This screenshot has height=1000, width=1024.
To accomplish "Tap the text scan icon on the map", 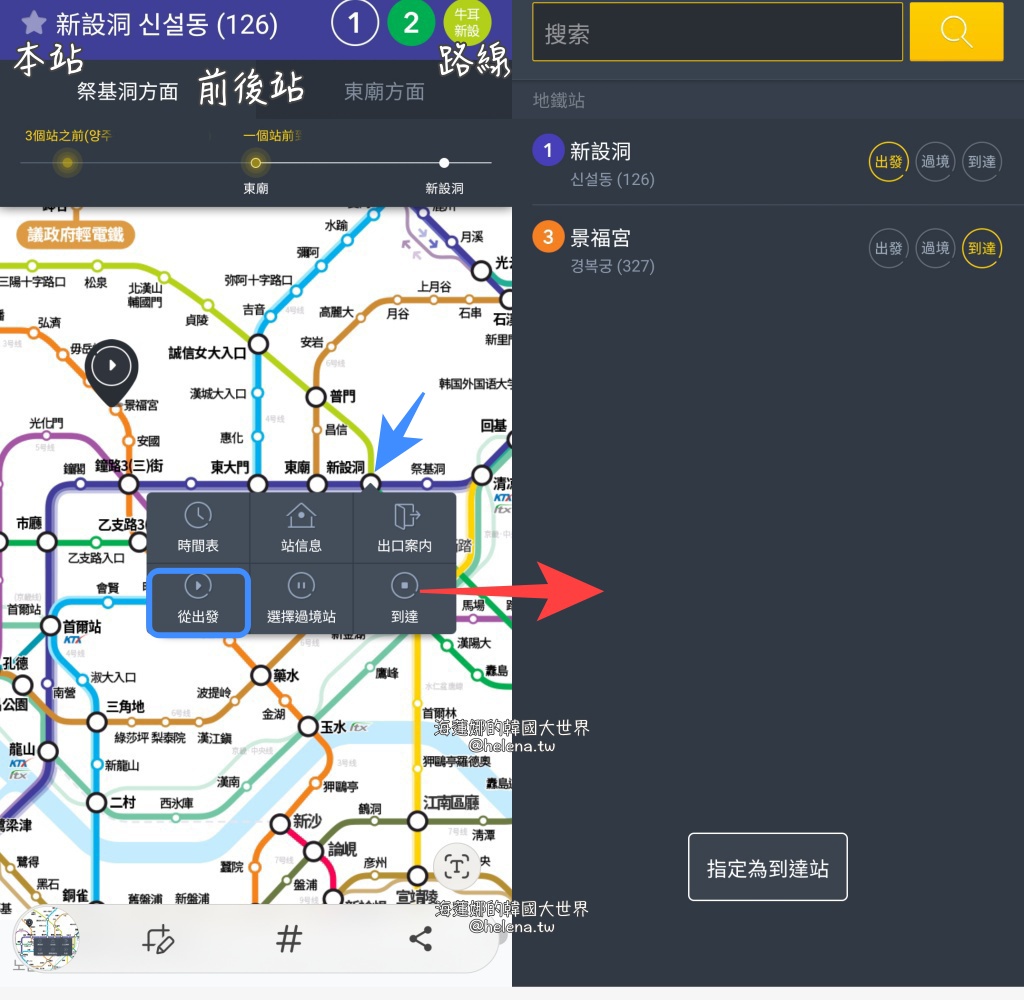I will (457, 867).
